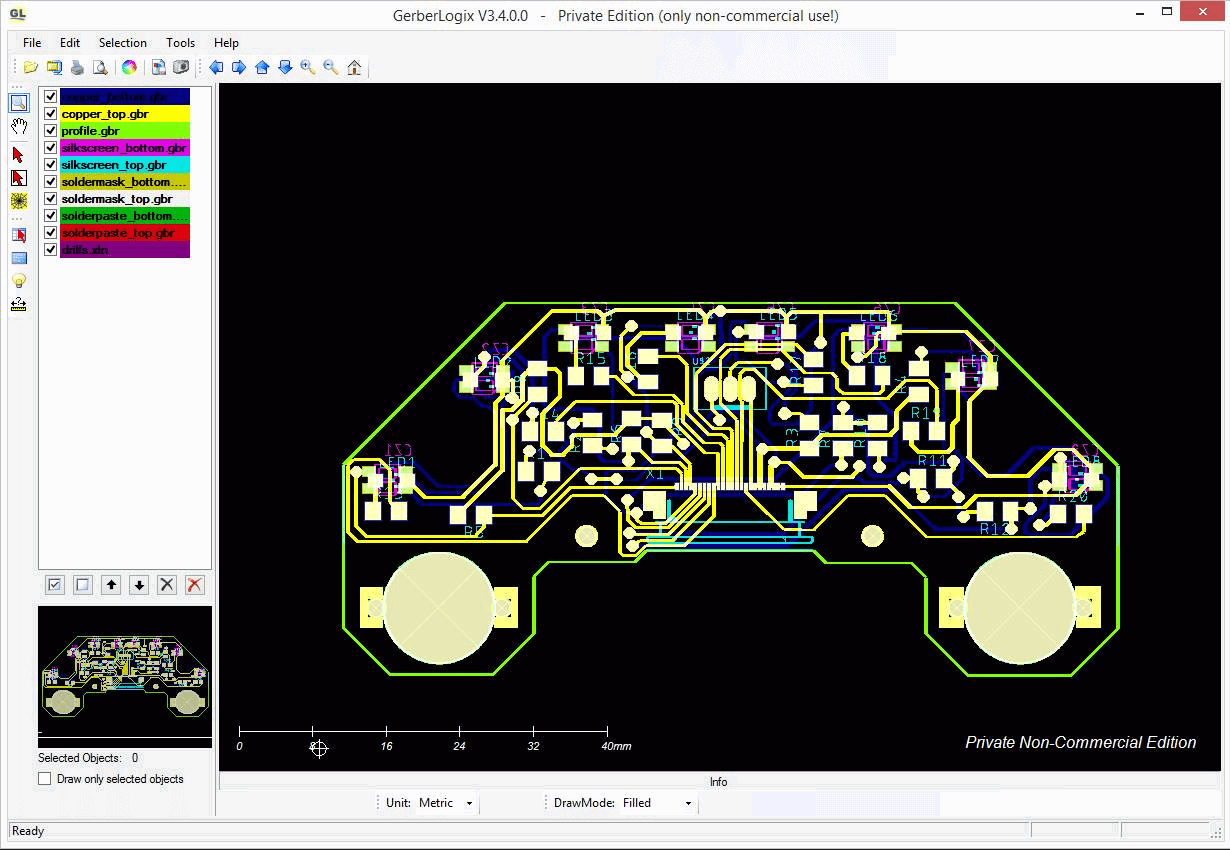This screenshot has height=850, width=1230.
Task: Zoom in using the magnifier plus icon
Action: point(308,68)
